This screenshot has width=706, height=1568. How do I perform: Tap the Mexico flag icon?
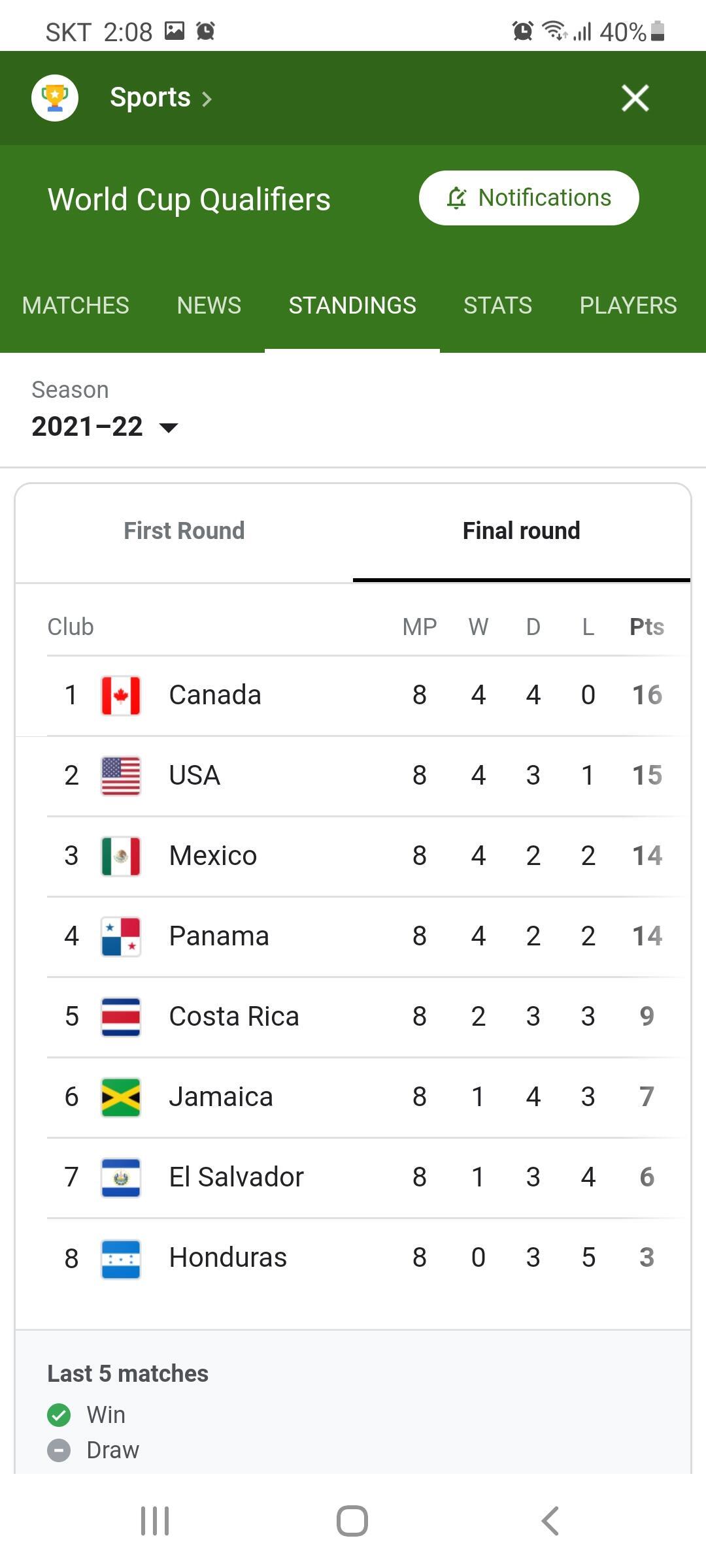tap(121, 856)
